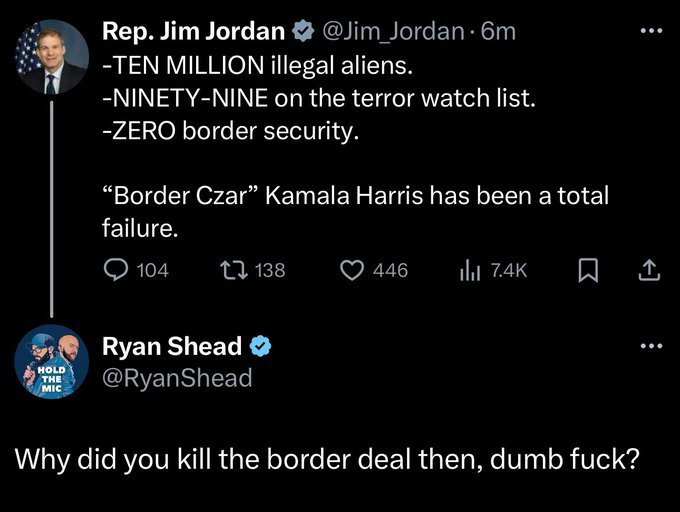Toggle bookmark on Jim Jordan's tweet
Screen dimensions: 680x512
(588, 269)
